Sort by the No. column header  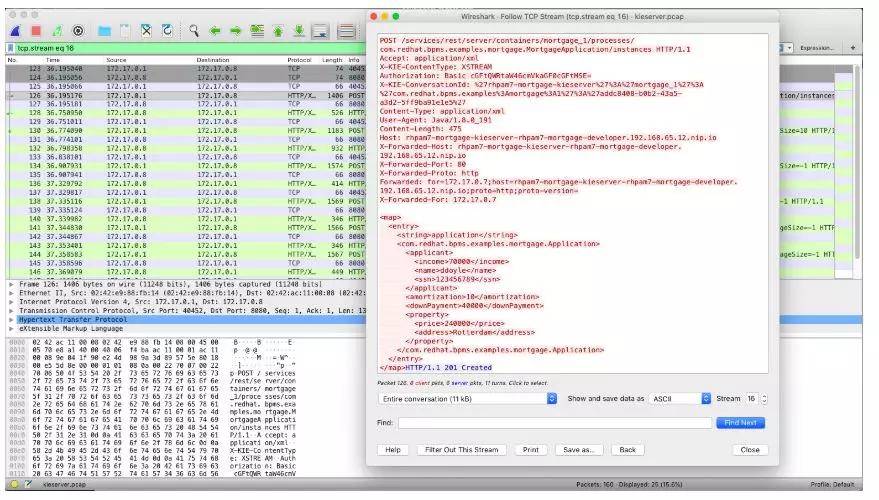click(x=12, y=60)
